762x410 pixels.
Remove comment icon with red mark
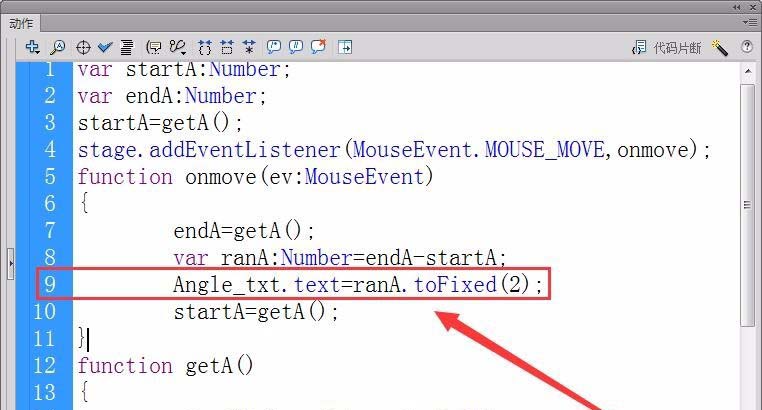pyautogui.click(x=318, y=47)
